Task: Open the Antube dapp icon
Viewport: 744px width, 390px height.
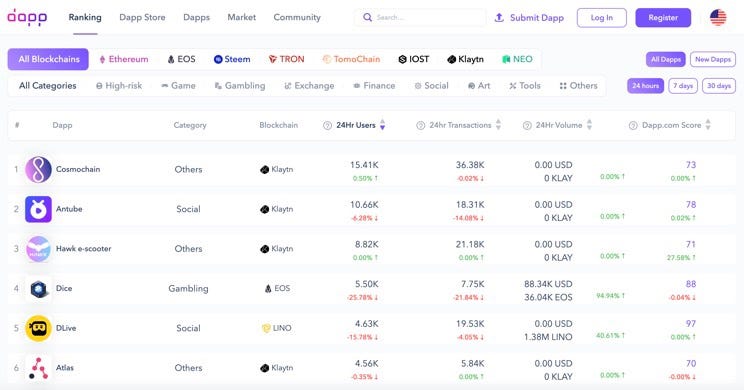Action: [x=38, y=209]
